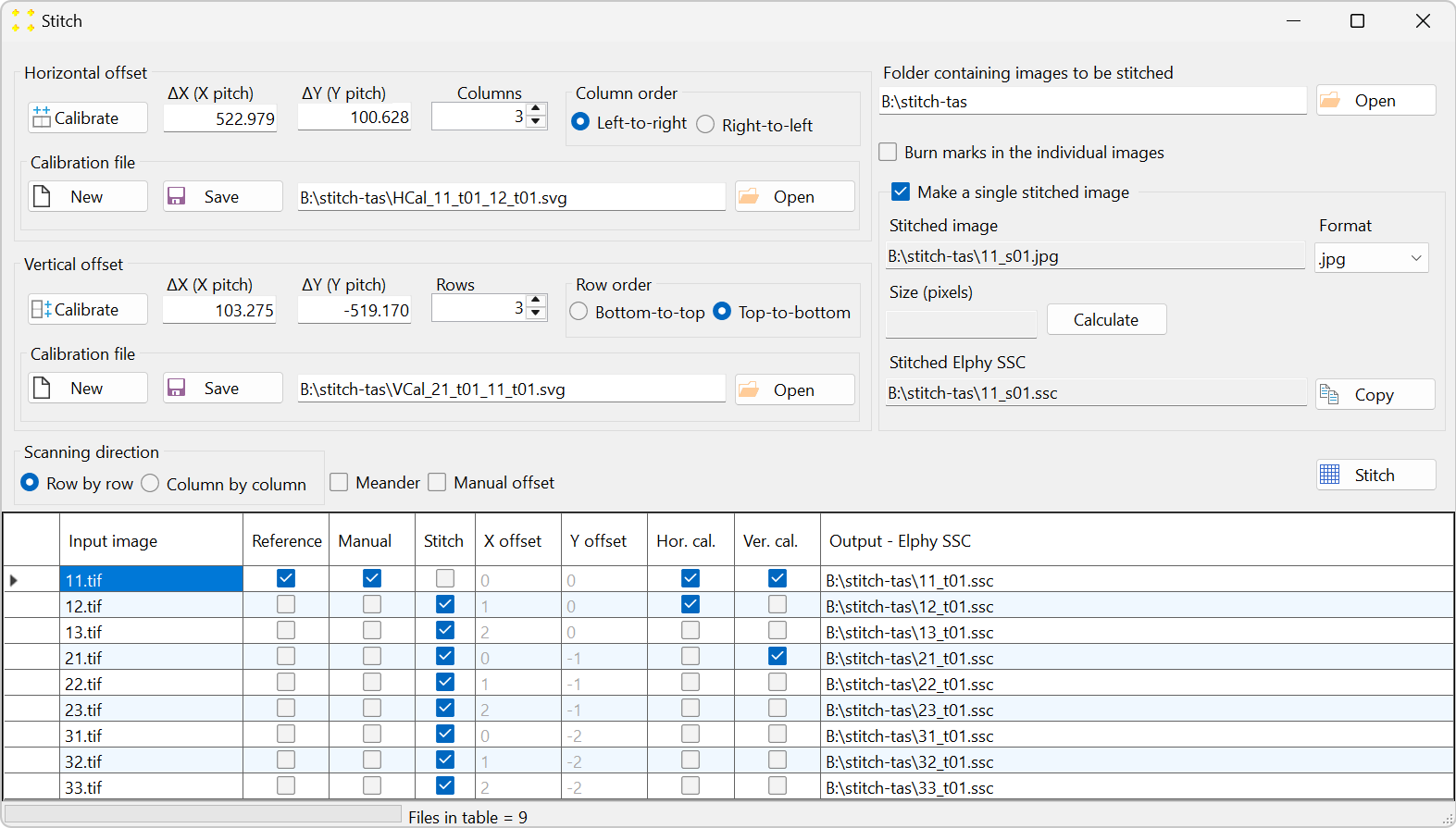Check the Meander option
Image resolution: width=1456 pixels, height=828 pixels.
click(x=339, y=482)
